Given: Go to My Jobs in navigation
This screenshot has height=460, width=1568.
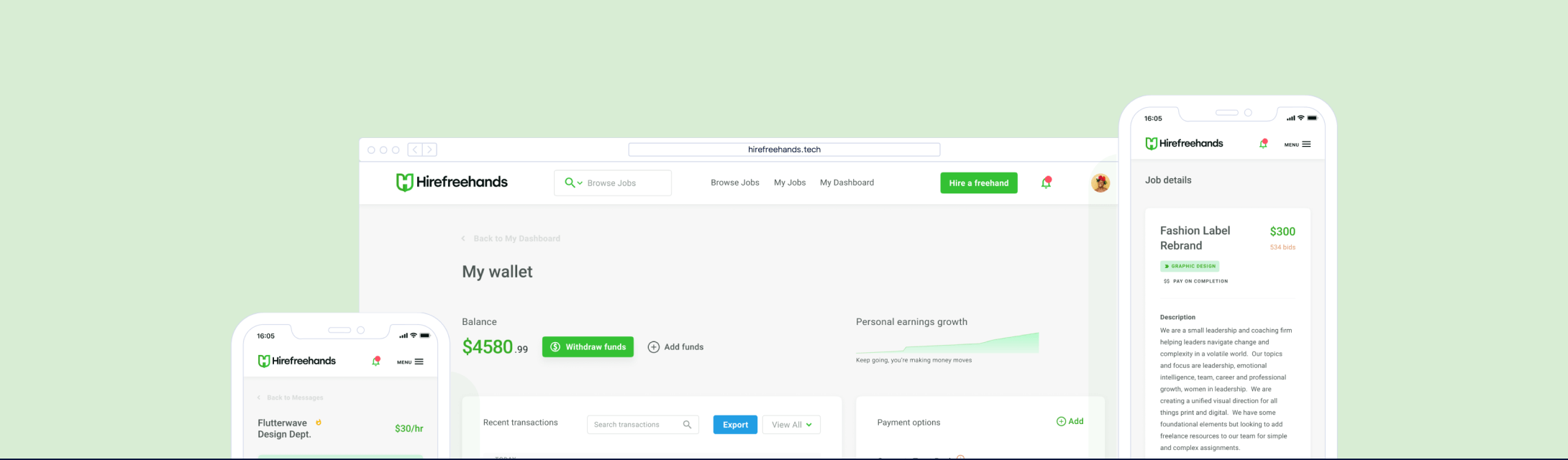Looking at the screenshot, I should (x=790, y=183).
